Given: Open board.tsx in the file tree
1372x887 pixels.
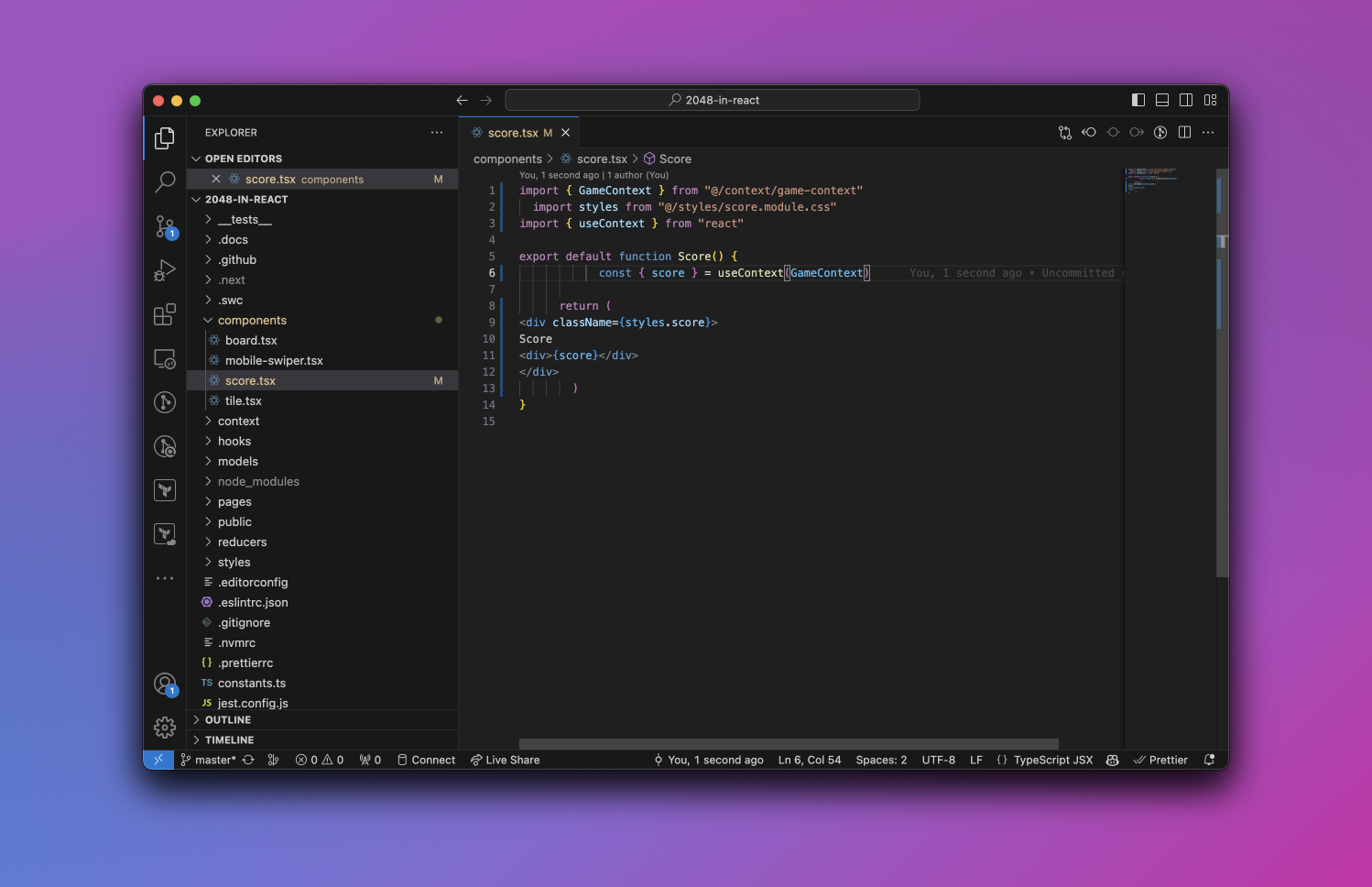Looking at the screenshot, I should point(323,341).
